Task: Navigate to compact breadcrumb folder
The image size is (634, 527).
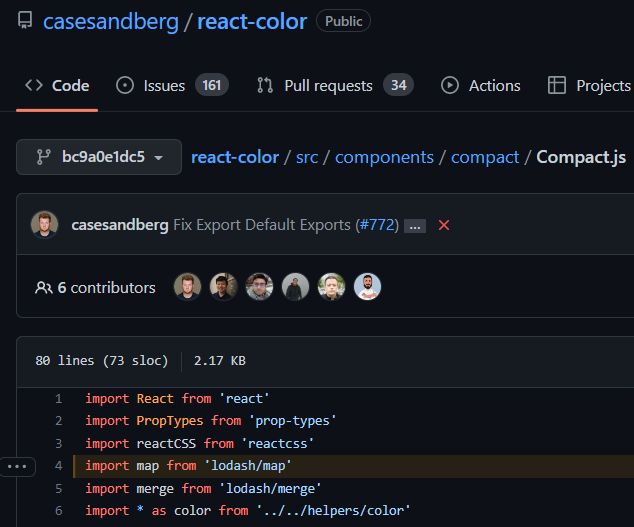Action: 485,157
